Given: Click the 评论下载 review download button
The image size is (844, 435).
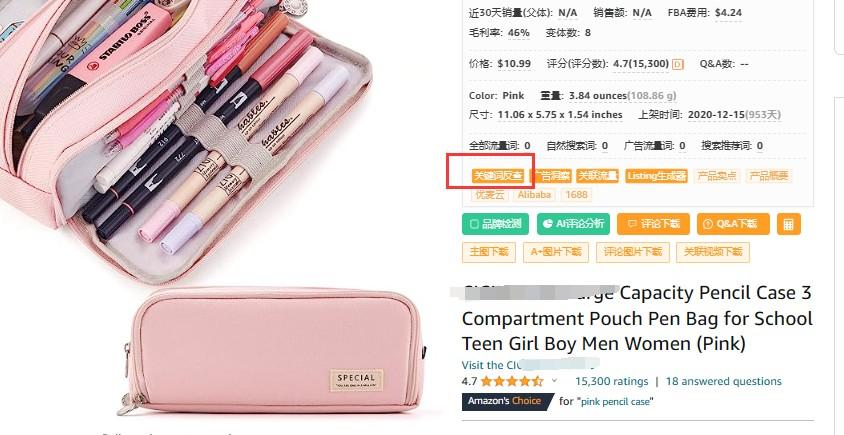Looking at the screenshot, I should tap(653, 224).
